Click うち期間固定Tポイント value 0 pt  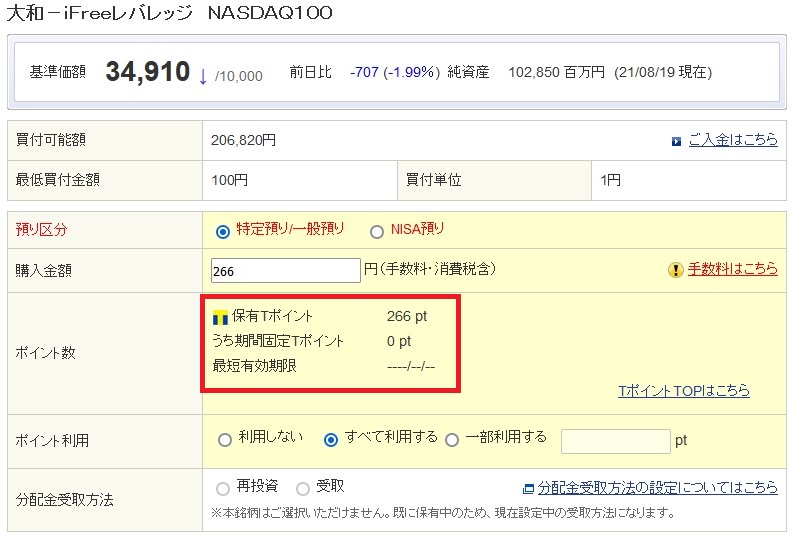(399, 341)
